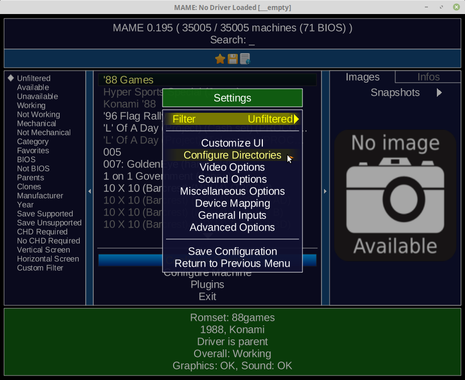Switch to the Infos tab

[428, 77]
